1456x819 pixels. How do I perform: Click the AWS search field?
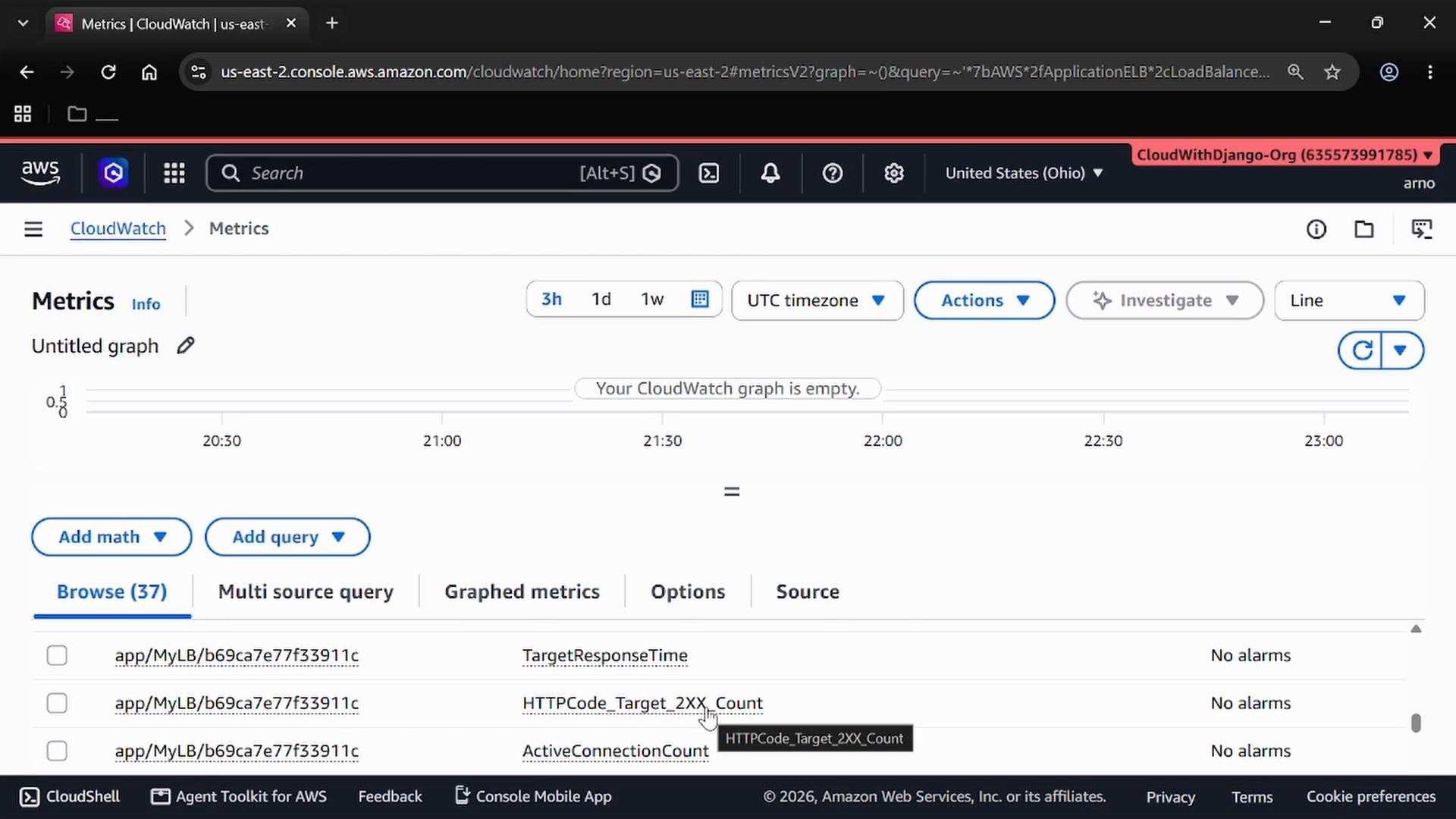pos(442,173)
